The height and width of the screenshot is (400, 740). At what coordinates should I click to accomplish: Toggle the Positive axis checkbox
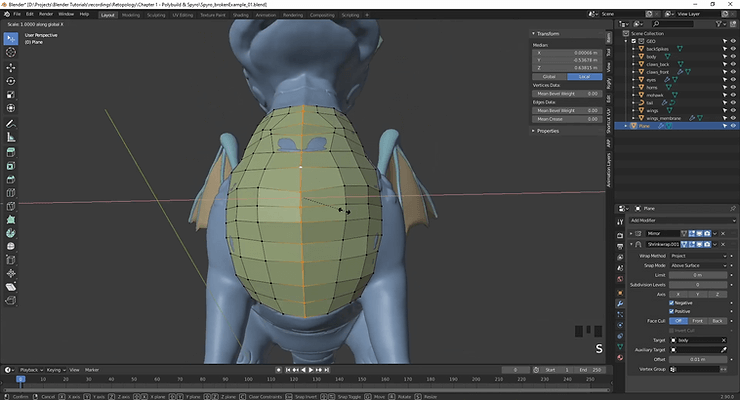(671, 311)
